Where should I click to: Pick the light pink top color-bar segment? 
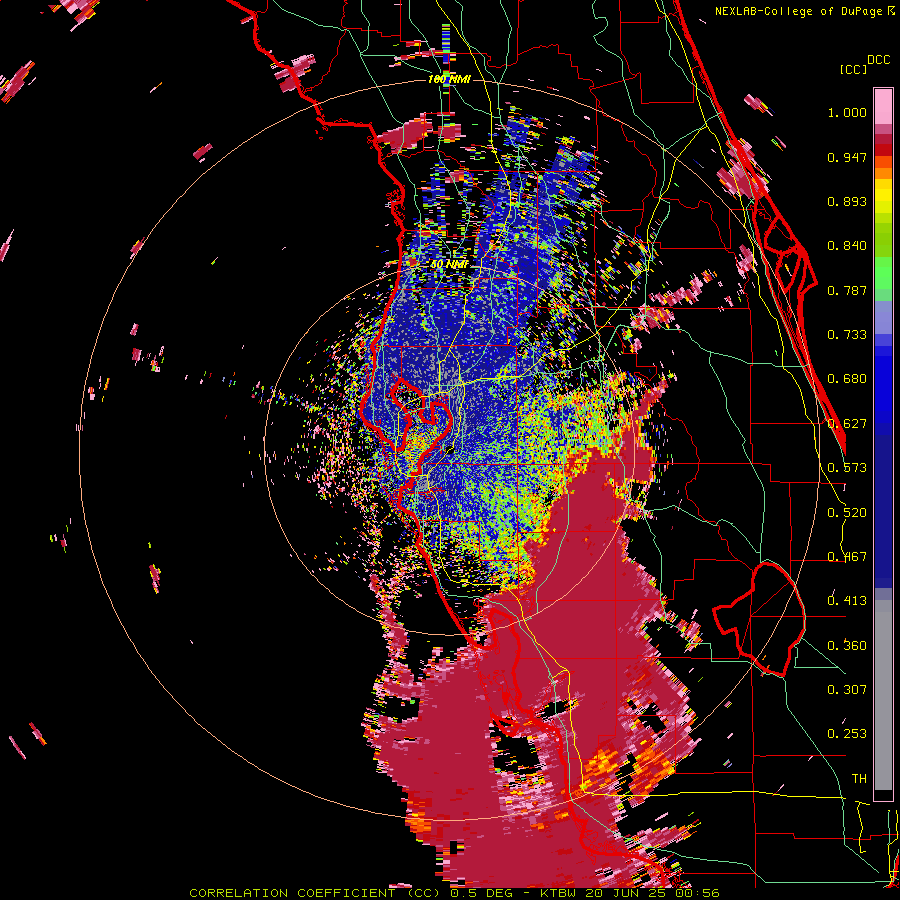coord(883,107)
